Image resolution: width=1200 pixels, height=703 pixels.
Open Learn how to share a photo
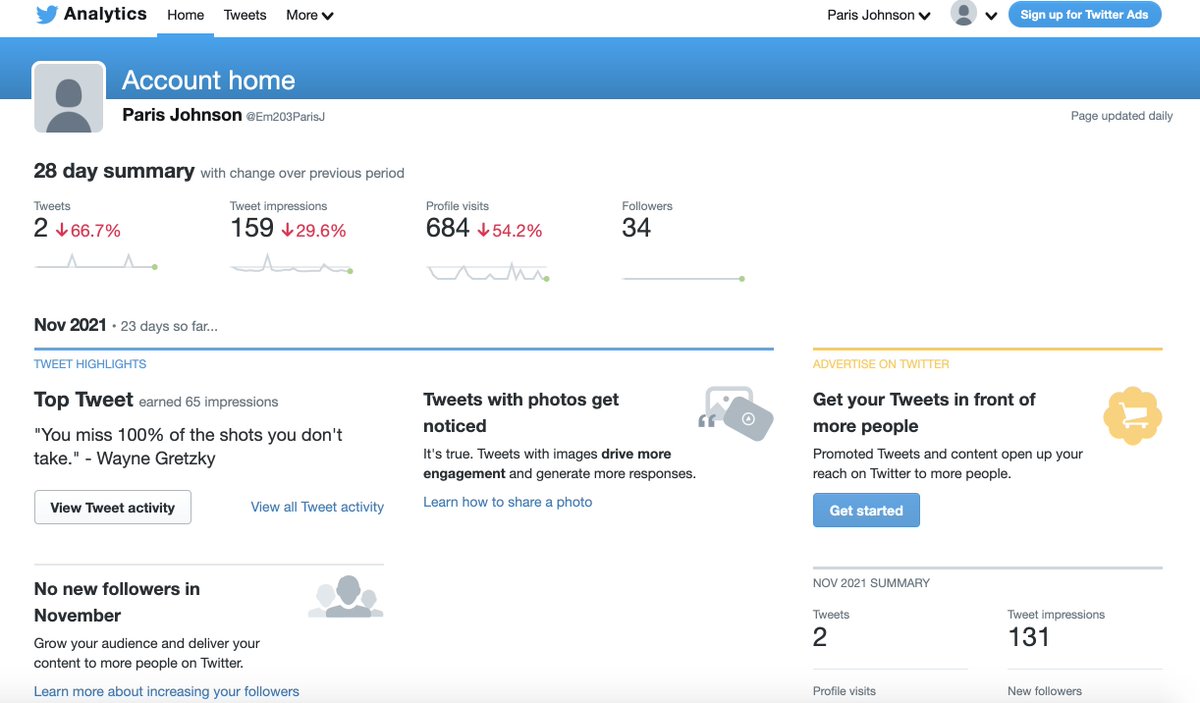point(508,502)
